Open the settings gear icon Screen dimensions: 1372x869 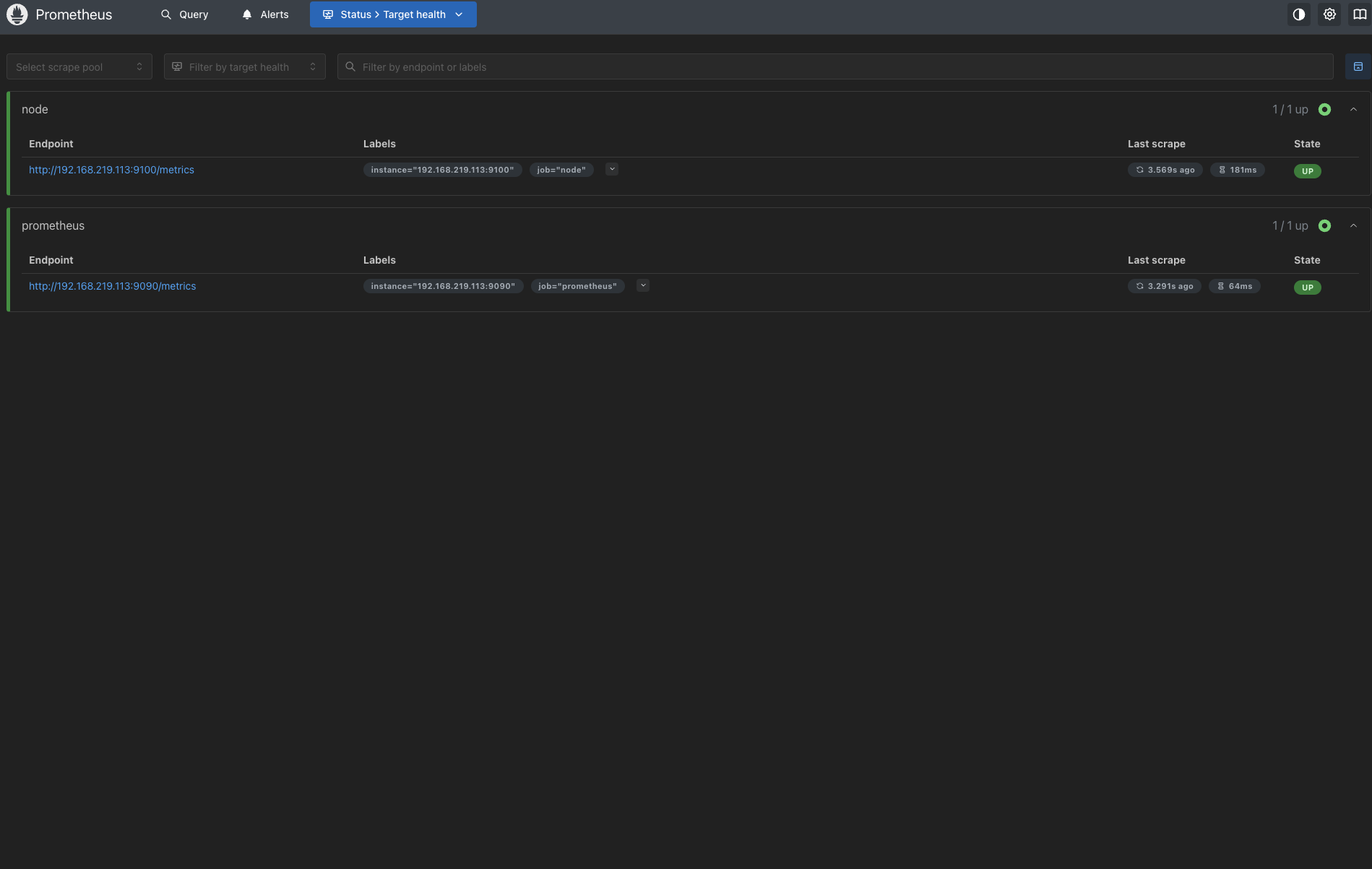1329,14
